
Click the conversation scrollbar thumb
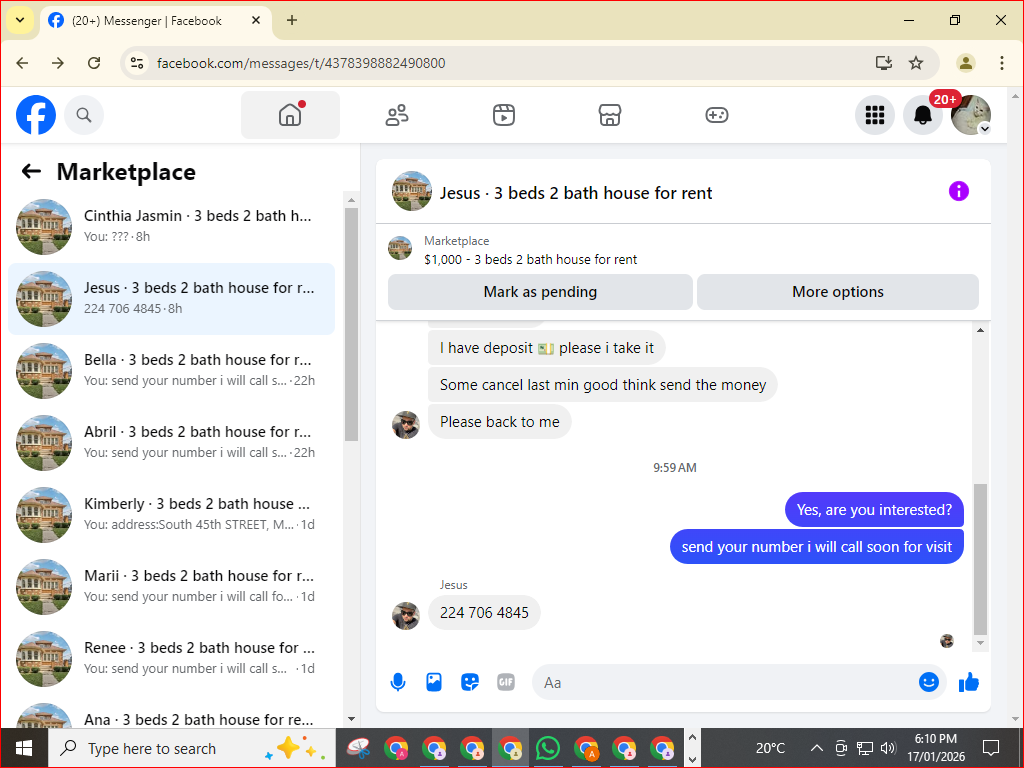click(x=980, y=560)
